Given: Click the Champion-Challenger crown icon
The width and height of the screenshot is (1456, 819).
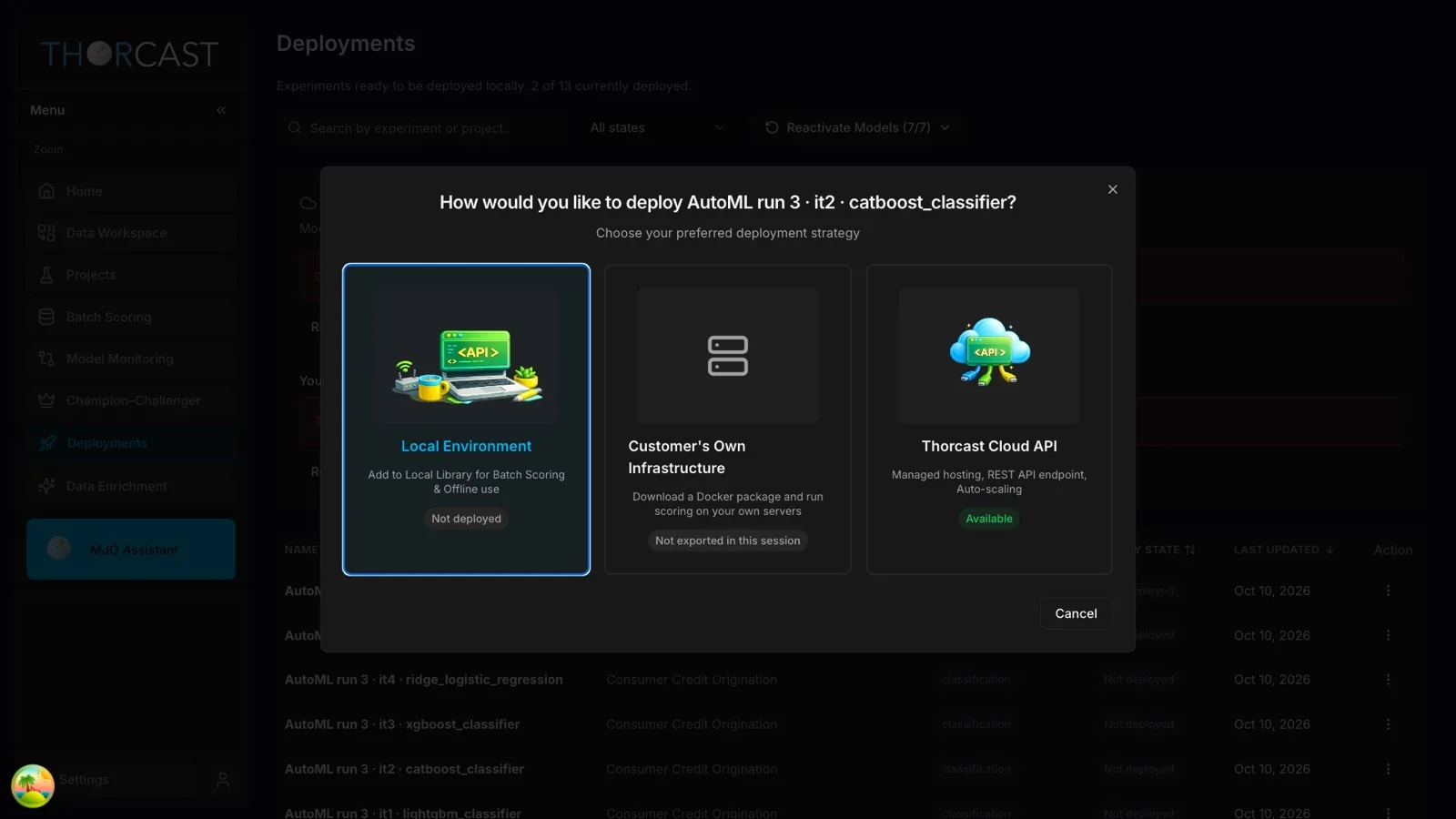Looking at the screenshot, I should [x=46, y=400].
